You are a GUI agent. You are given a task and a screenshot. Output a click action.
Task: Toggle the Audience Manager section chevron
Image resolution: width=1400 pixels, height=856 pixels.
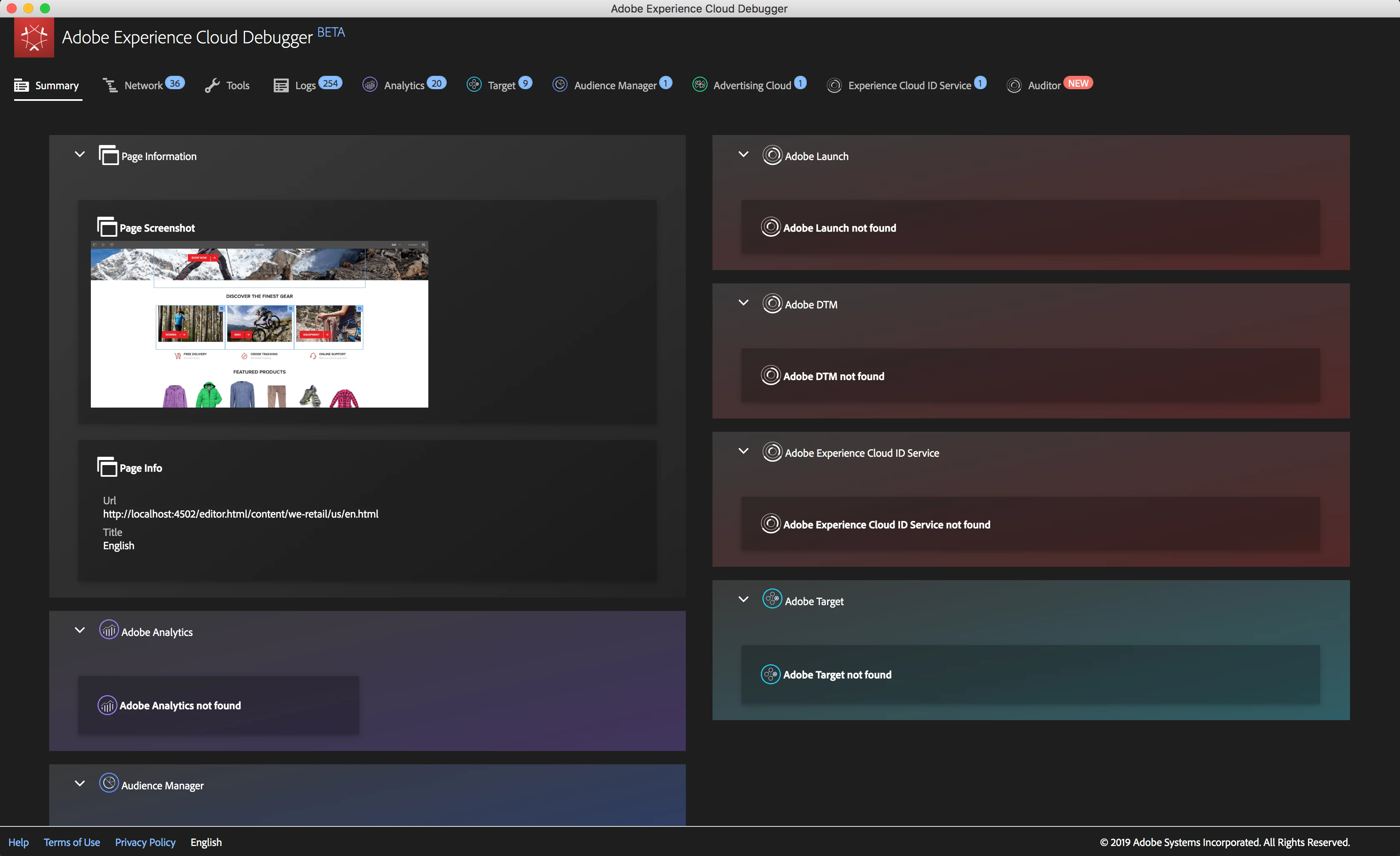(80, 784)
